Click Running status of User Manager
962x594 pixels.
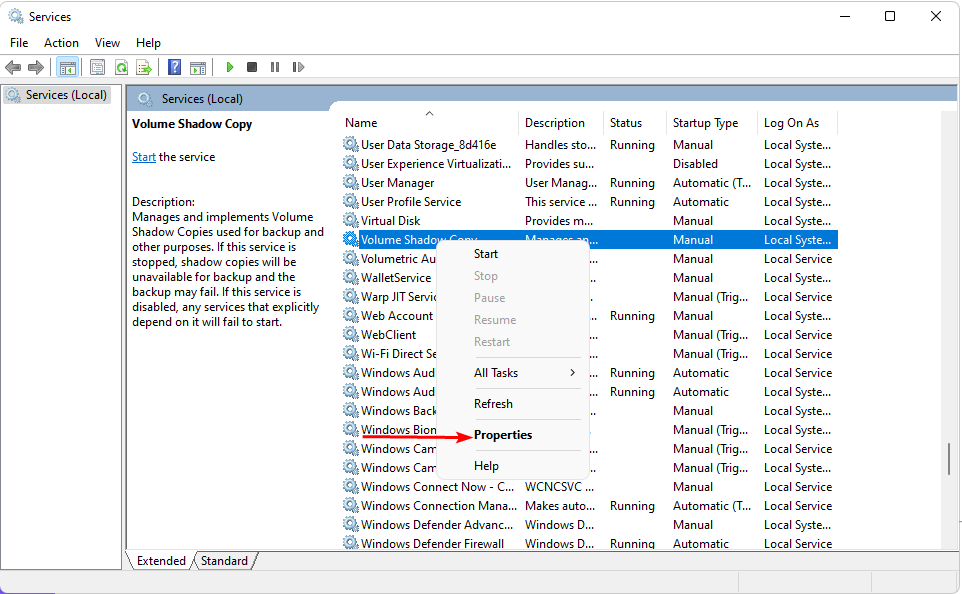632,183
